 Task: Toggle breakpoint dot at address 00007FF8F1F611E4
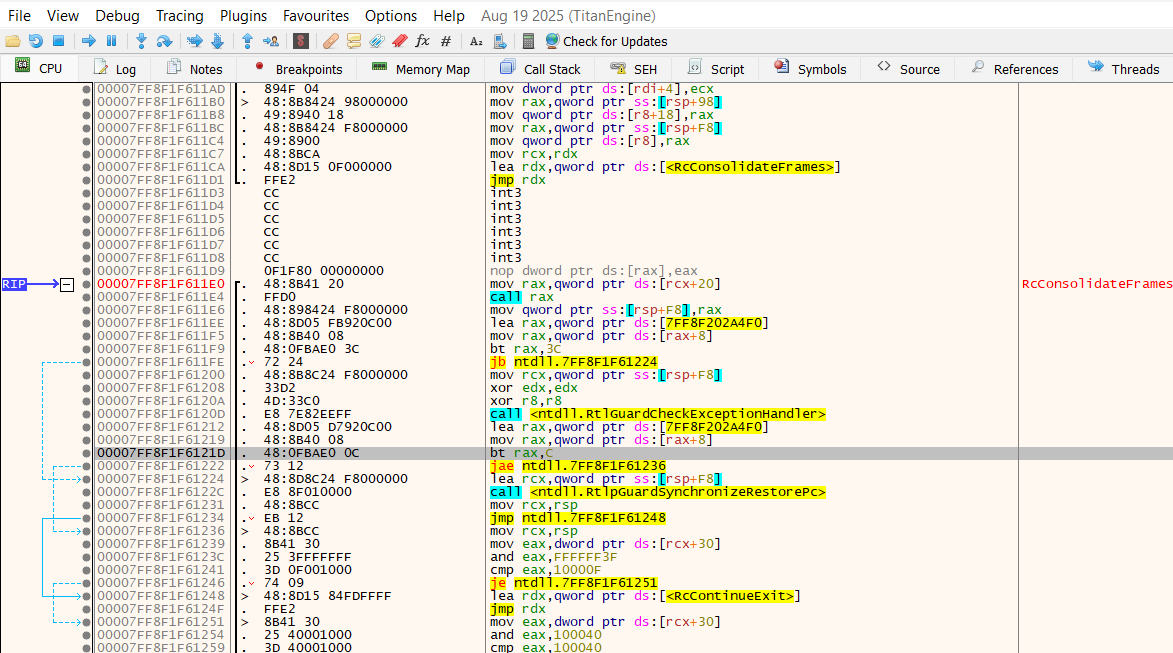(x=87, y=297)
